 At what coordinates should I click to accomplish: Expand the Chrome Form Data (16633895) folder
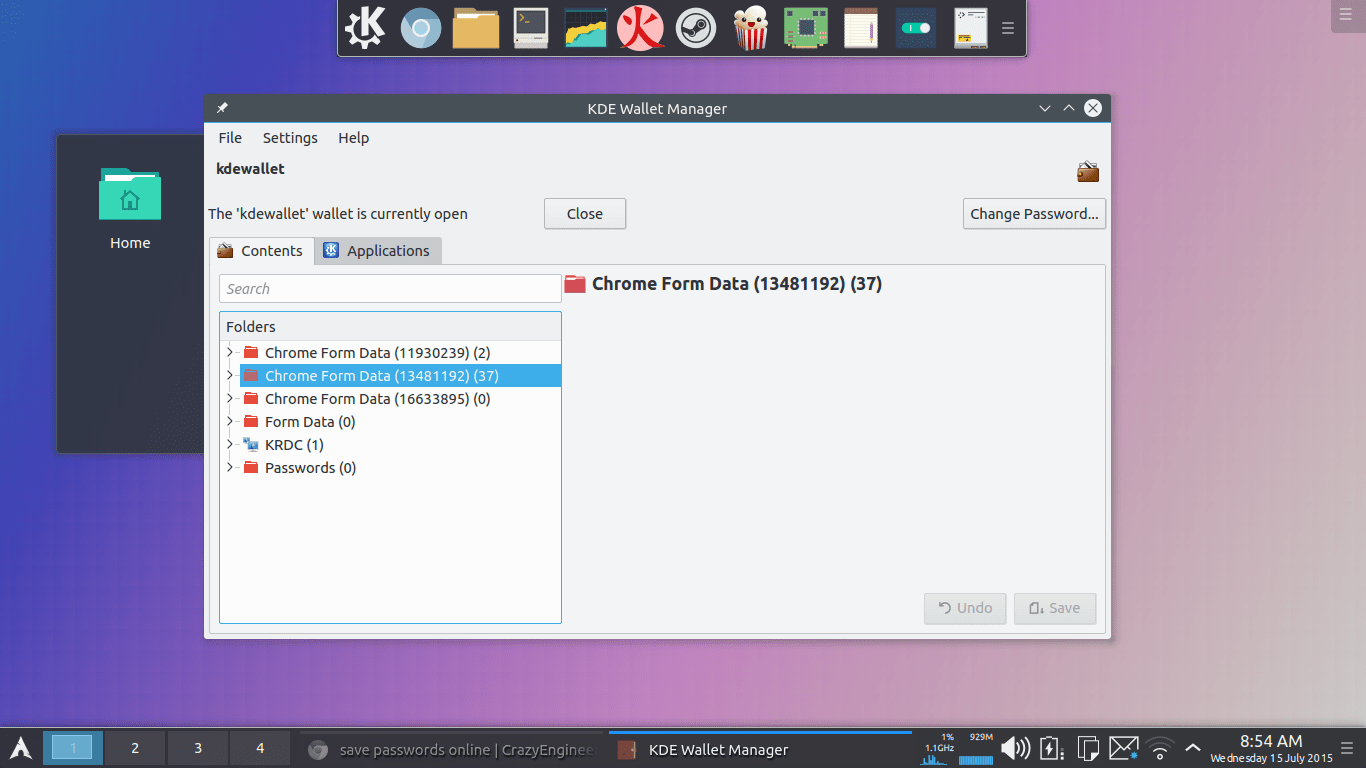[x=230, y=398]
